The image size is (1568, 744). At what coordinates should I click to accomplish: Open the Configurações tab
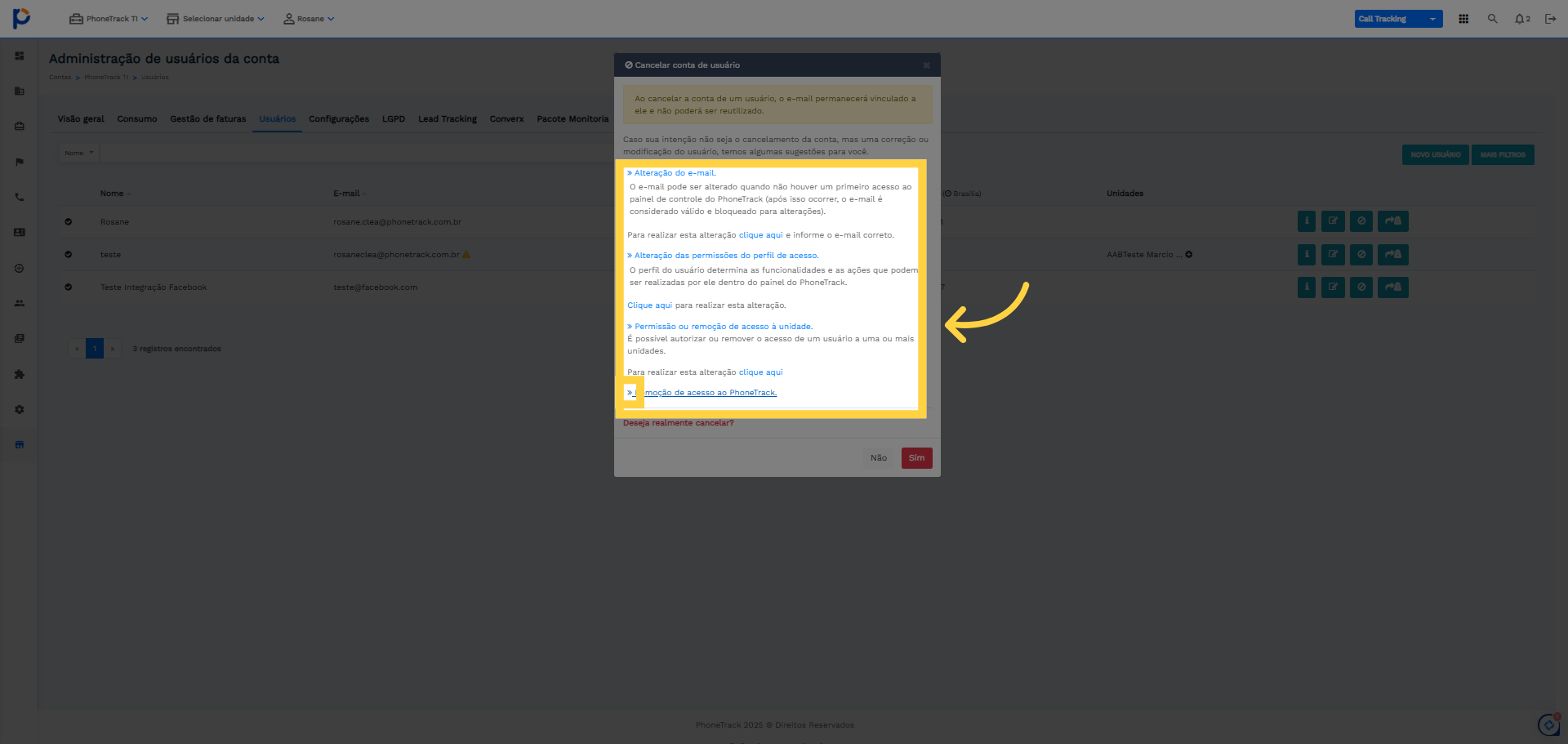coord(339,119)
